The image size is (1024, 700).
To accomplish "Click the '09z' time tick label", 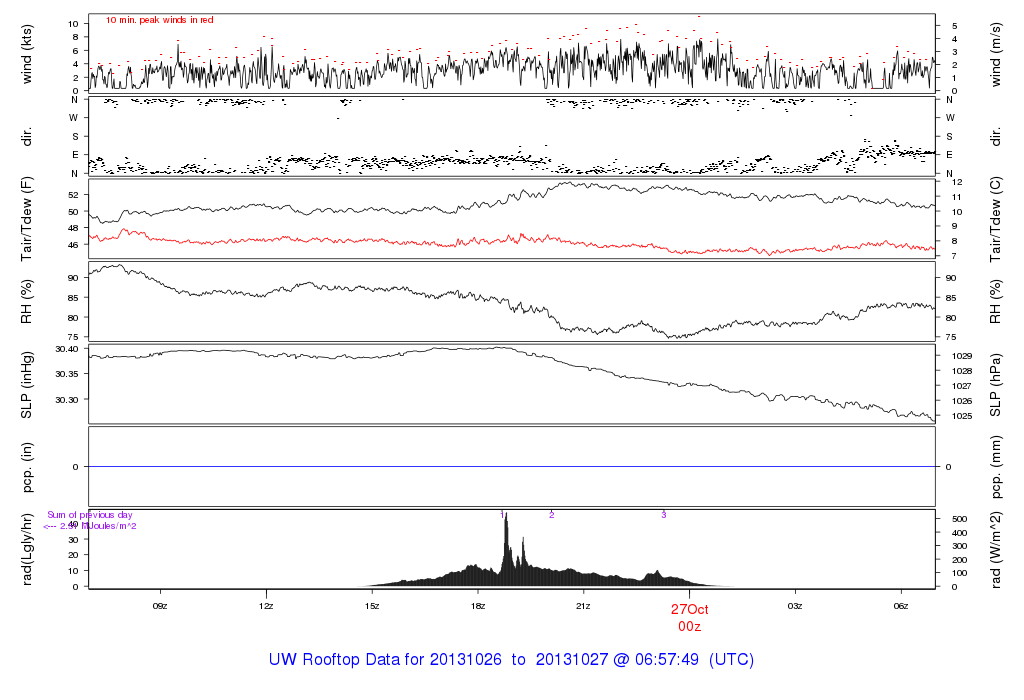I will (x=160, y=606).
